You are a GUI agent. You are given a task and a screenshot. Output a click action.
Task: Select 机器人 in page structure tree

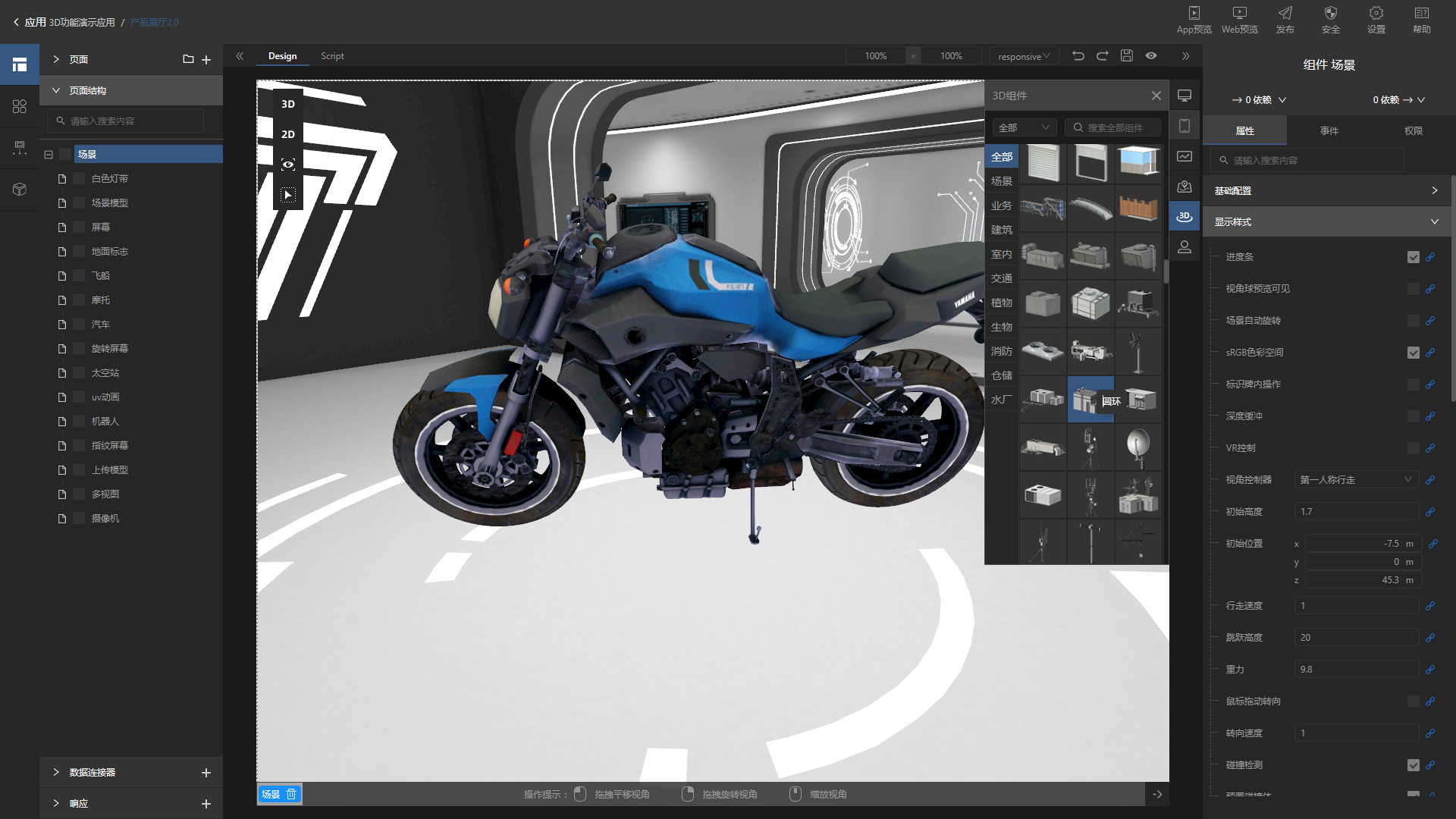(x=105, y=422)
